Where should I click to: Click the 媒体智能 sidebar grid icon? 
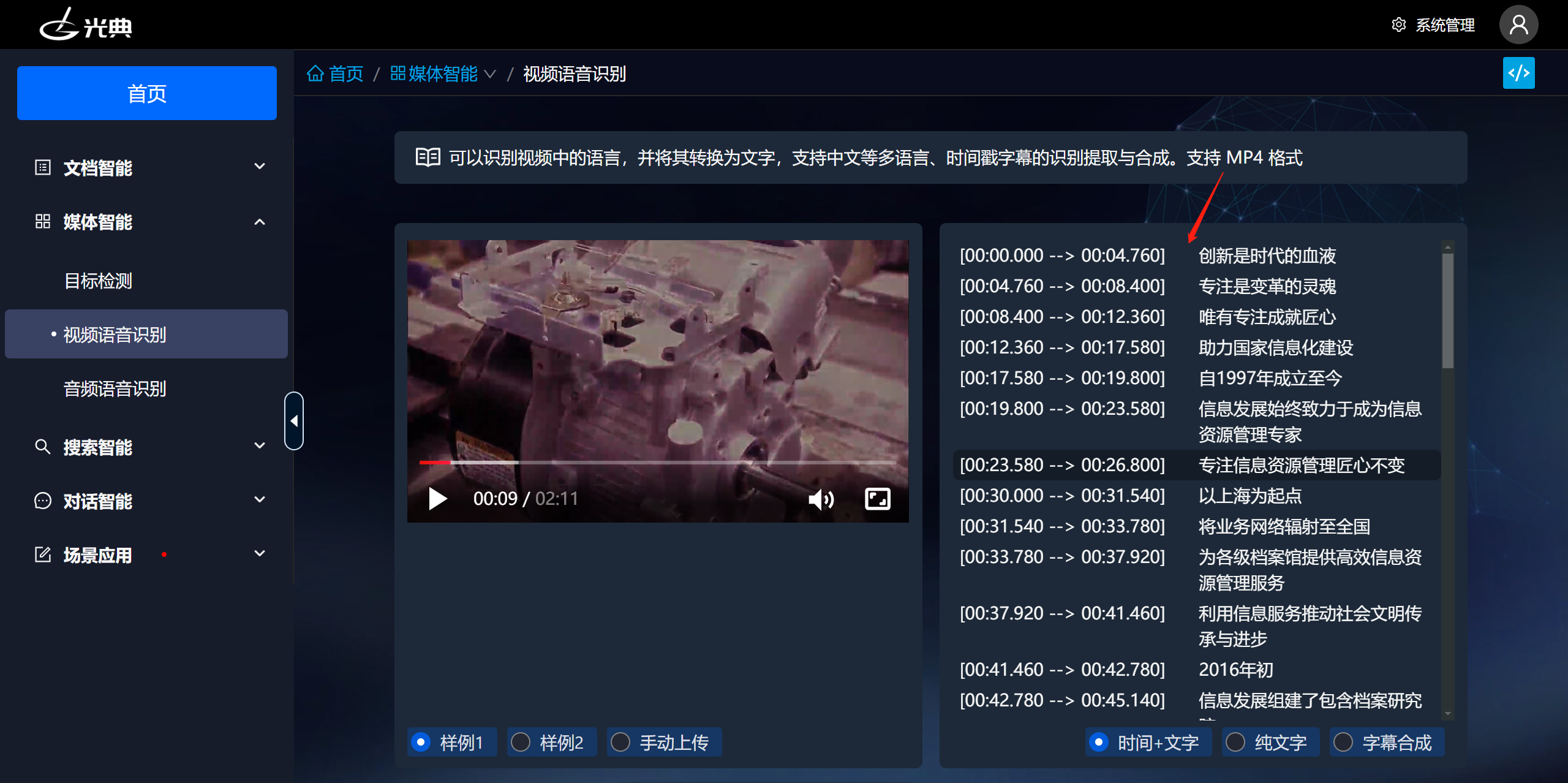tap(43, 221)
